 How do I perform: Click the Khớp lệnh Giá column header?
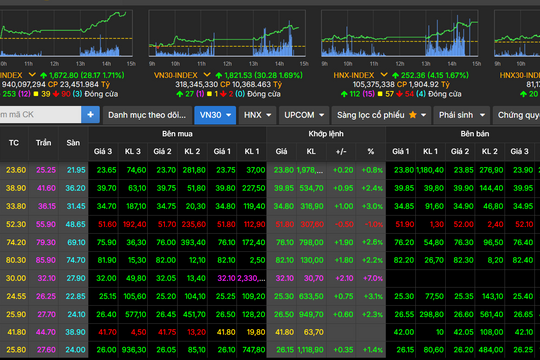pos(281,152)
